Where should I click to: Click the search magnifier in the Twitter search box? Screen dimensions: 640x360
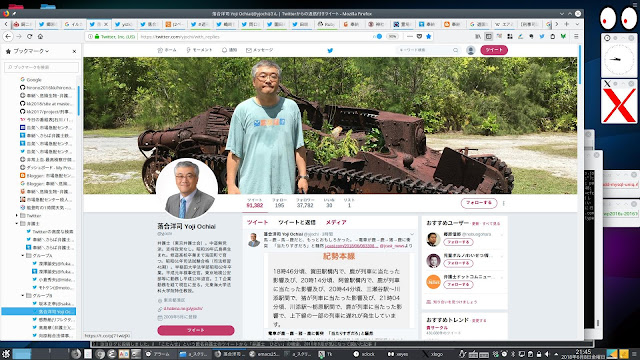(x=455, y=50)
